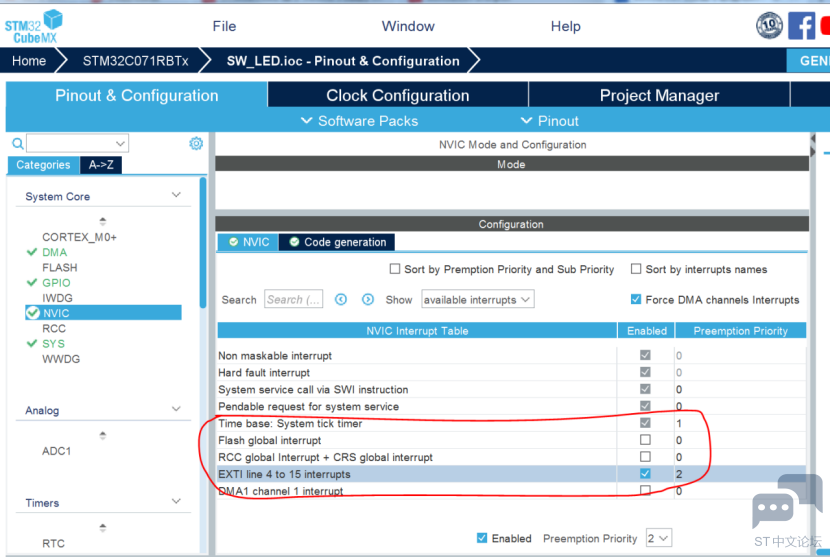
Task: Collapse the System Core category
Action: tap(176, 195)
